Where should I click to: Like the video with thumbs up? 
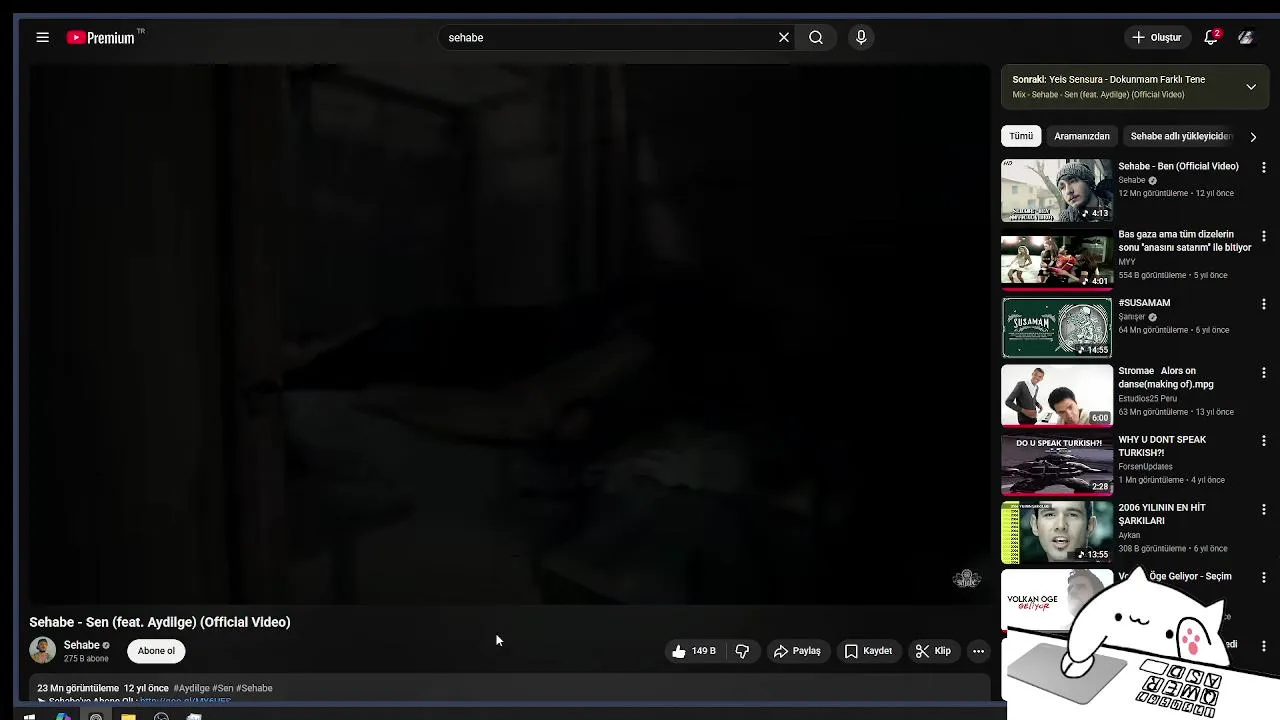pyautogui.click(x=694, y=651)
